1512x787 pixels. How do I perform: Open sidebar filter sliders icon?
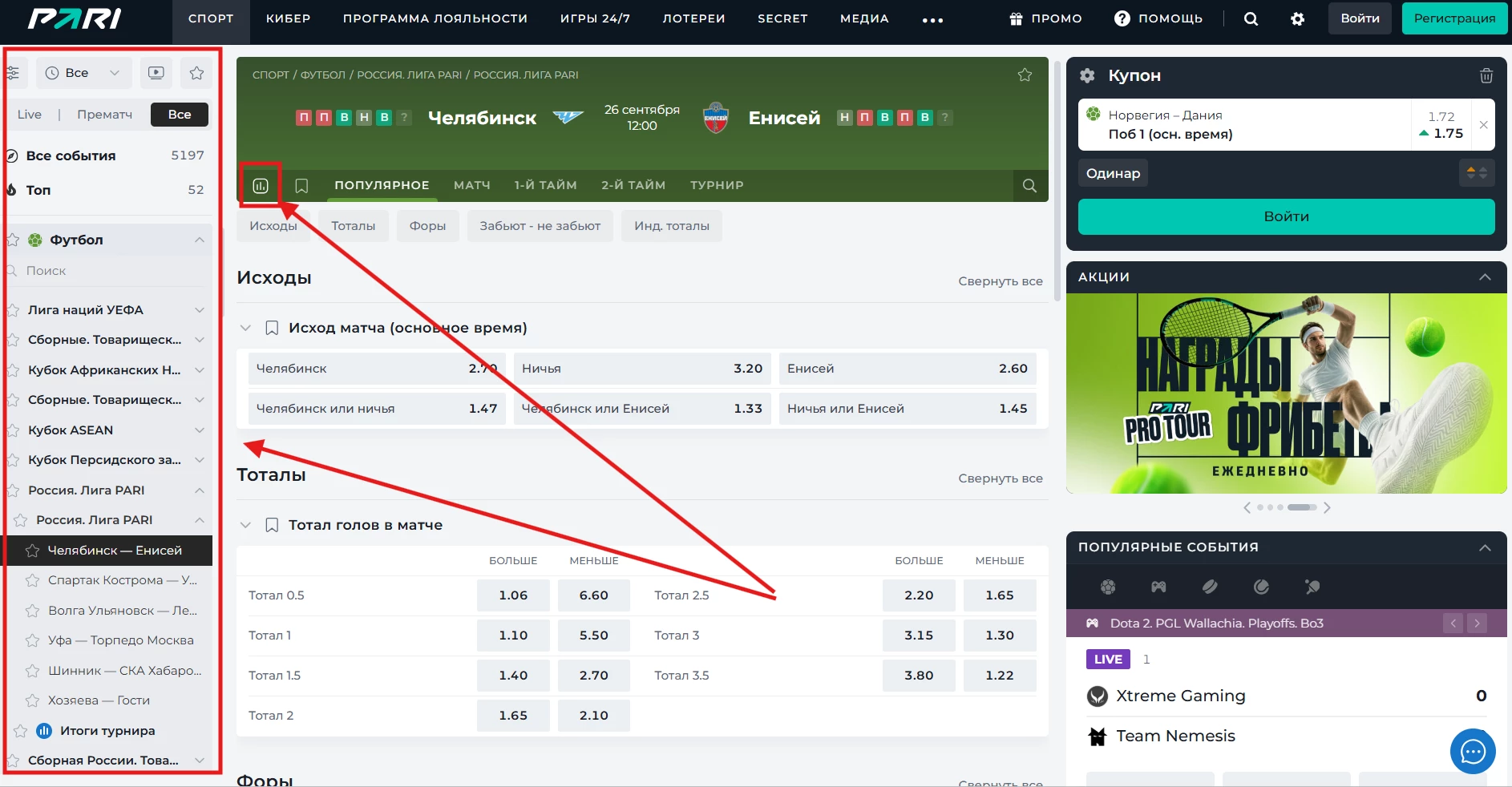13,73
